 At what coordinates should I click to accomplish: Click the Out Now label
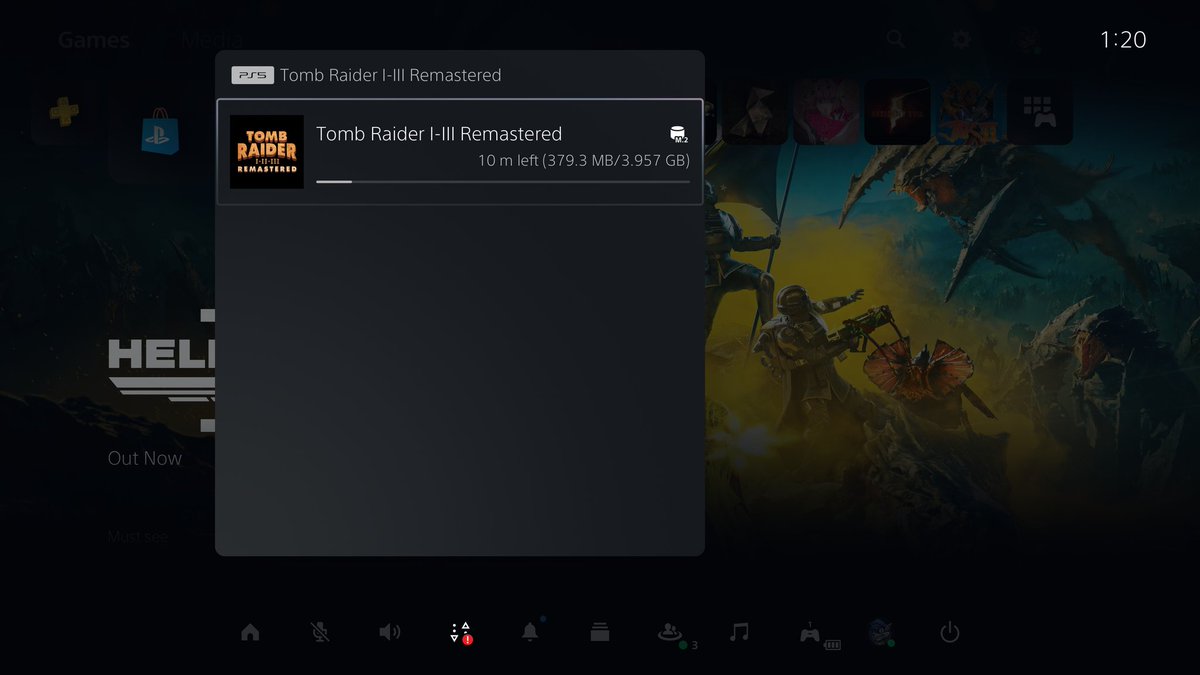point(145,458)
